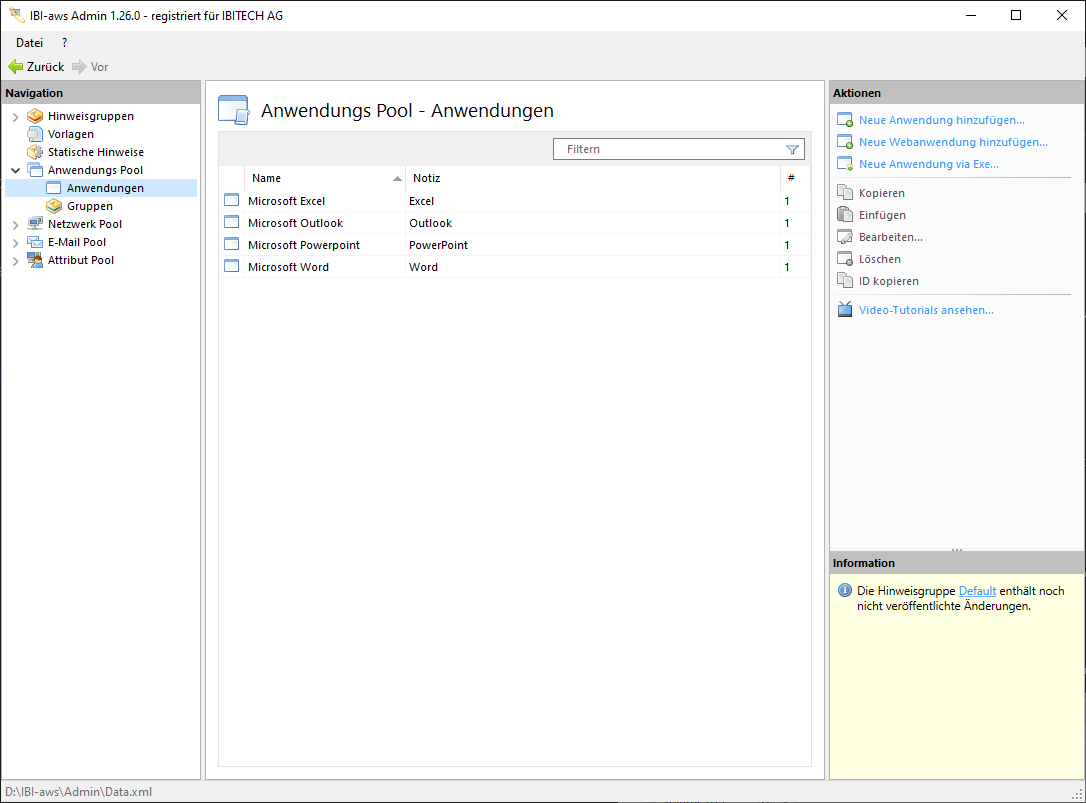Expand the Netzwerk Pool tree node

15,225
